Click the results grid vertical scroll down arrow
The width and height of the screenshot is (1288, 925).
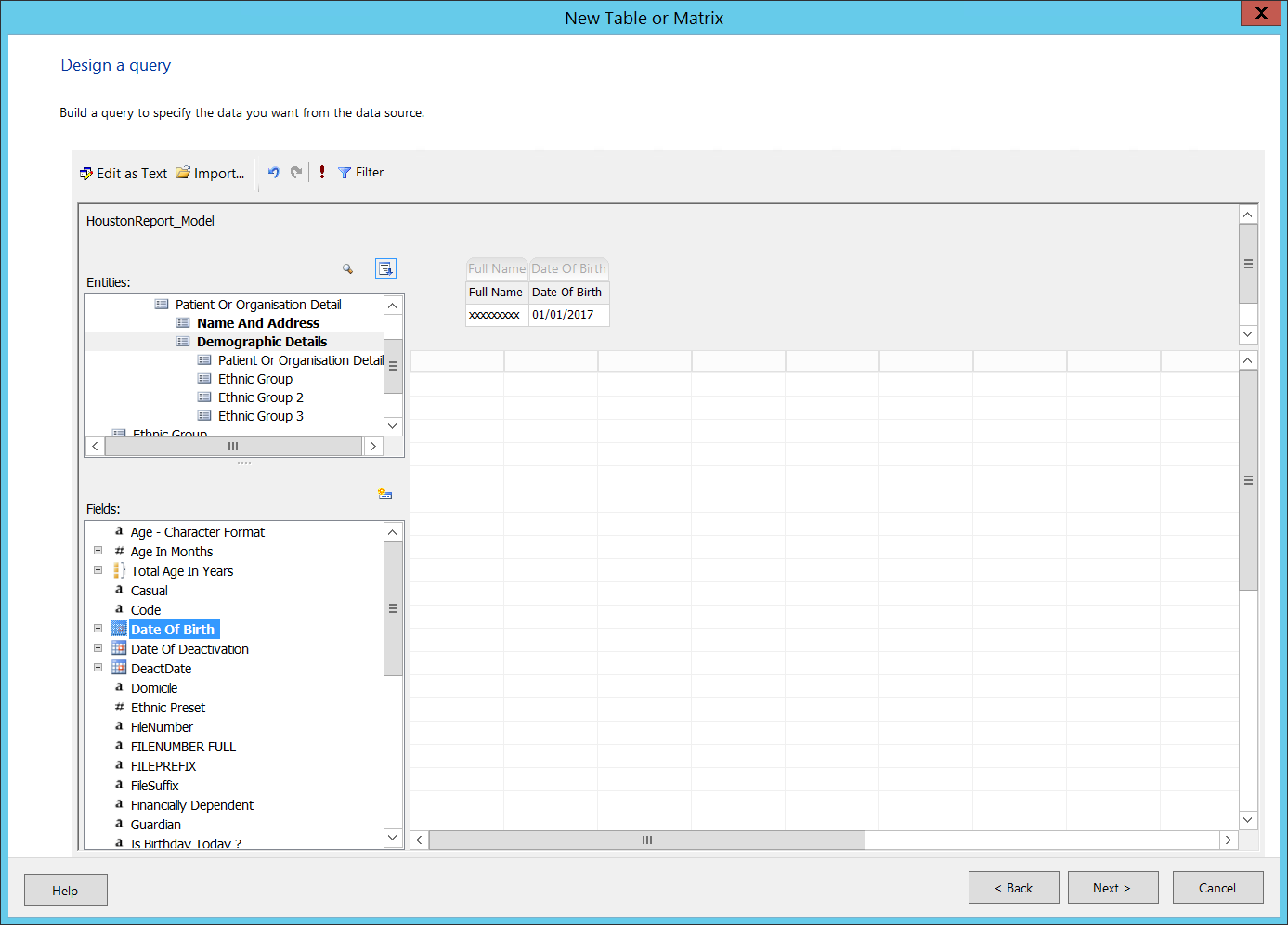point(1248,820)
